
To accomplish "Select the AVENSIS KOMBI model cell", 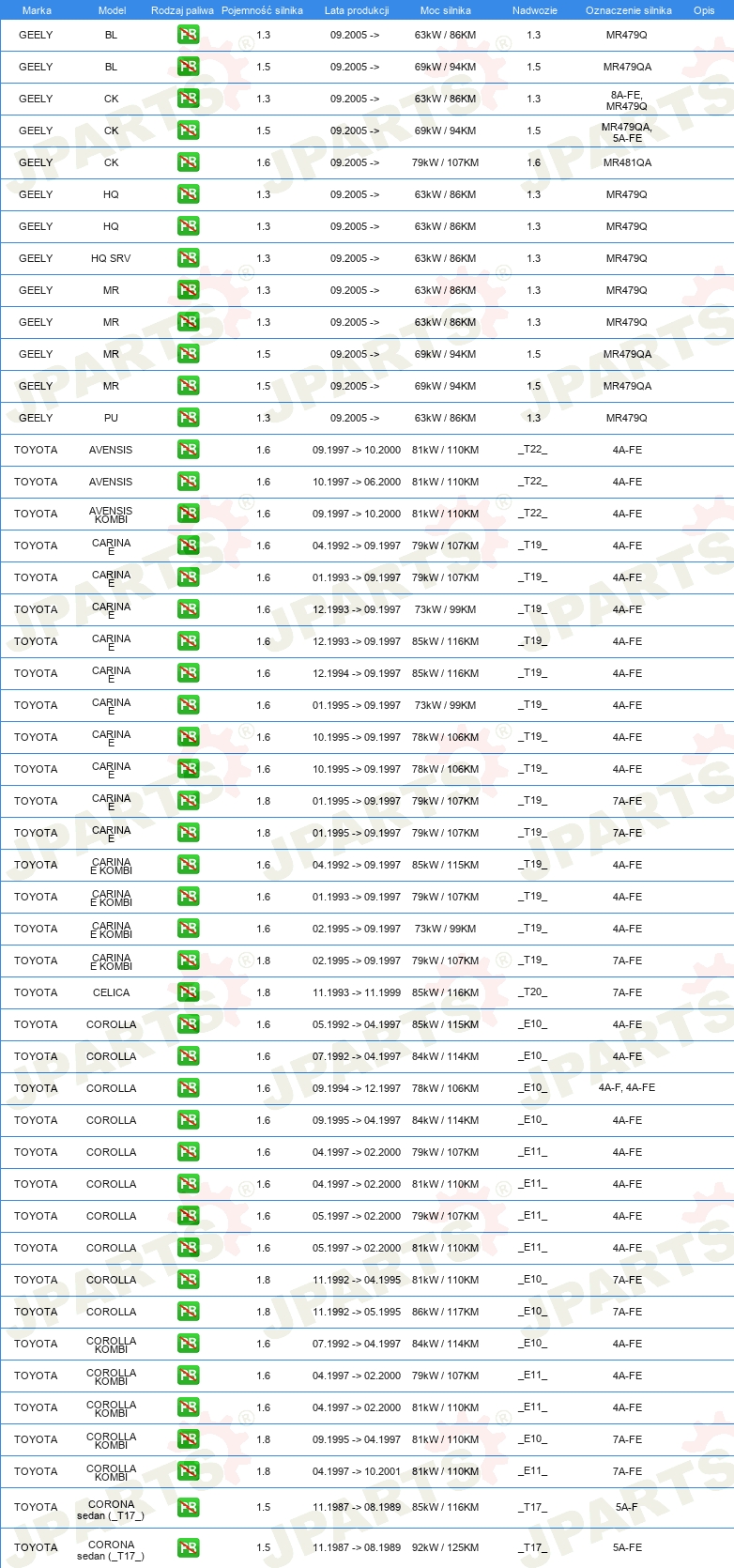I will pos(111,515).
